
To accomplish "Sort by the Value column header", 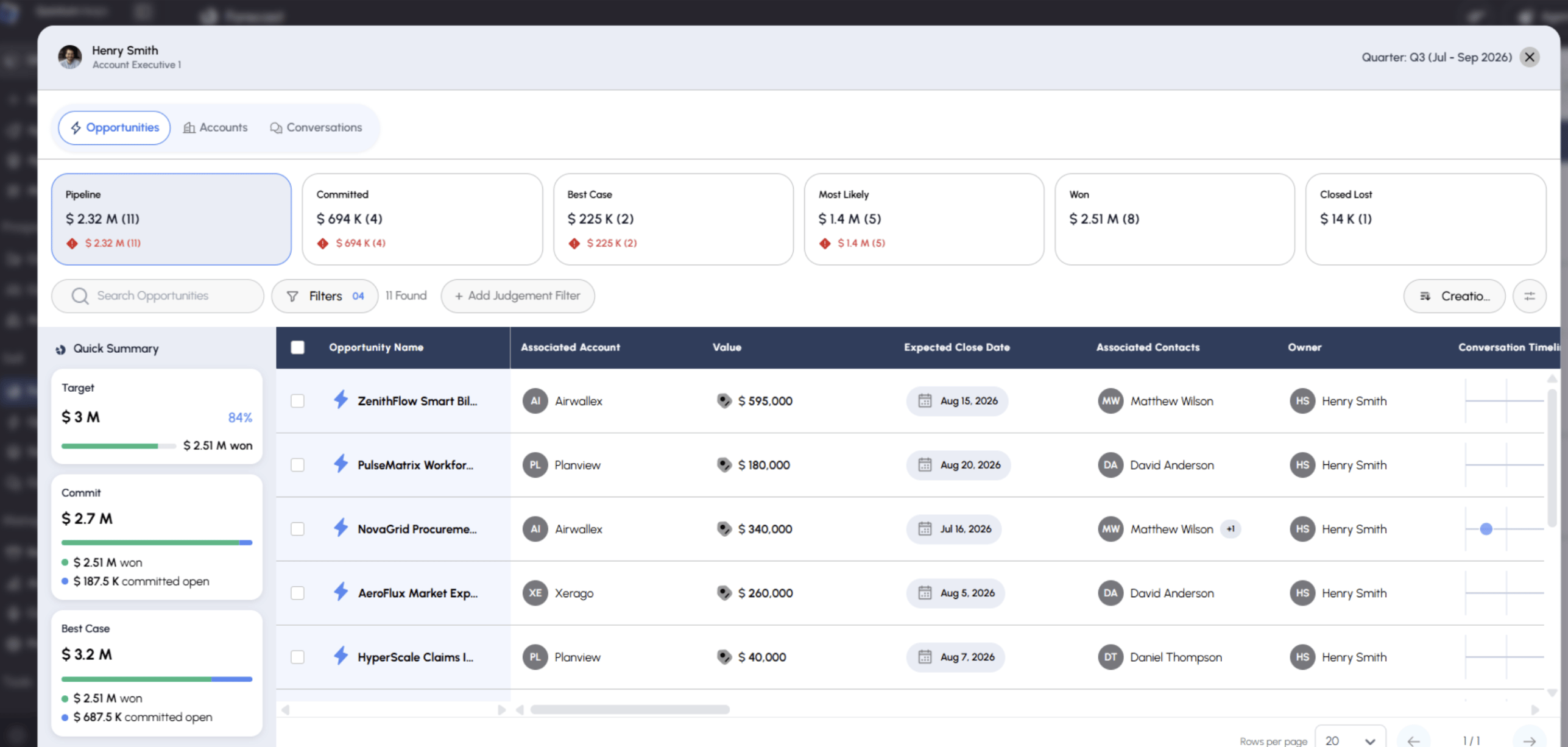I will 727,347.
